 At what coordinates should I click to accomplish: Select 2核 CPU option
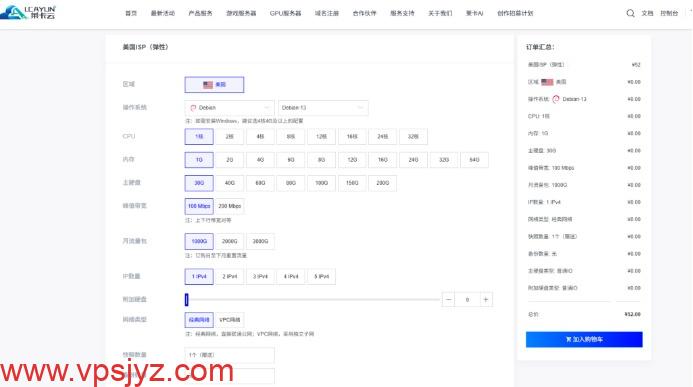[229, 137]
